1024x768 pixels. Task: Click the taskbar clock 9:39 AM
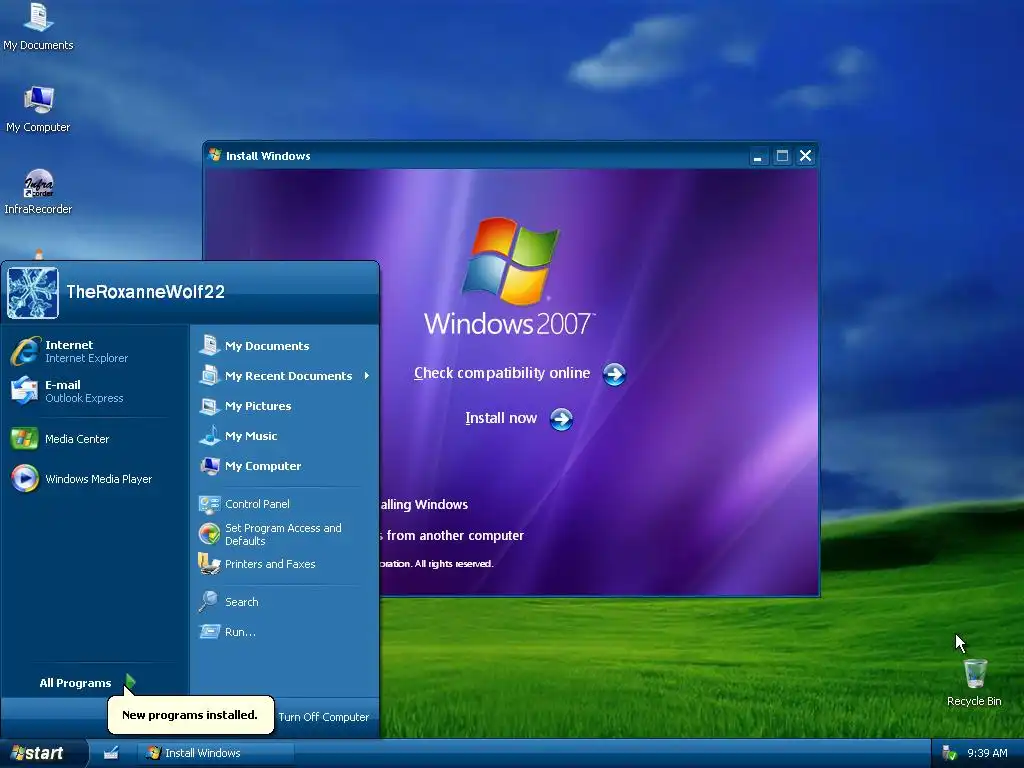[987, 753]
